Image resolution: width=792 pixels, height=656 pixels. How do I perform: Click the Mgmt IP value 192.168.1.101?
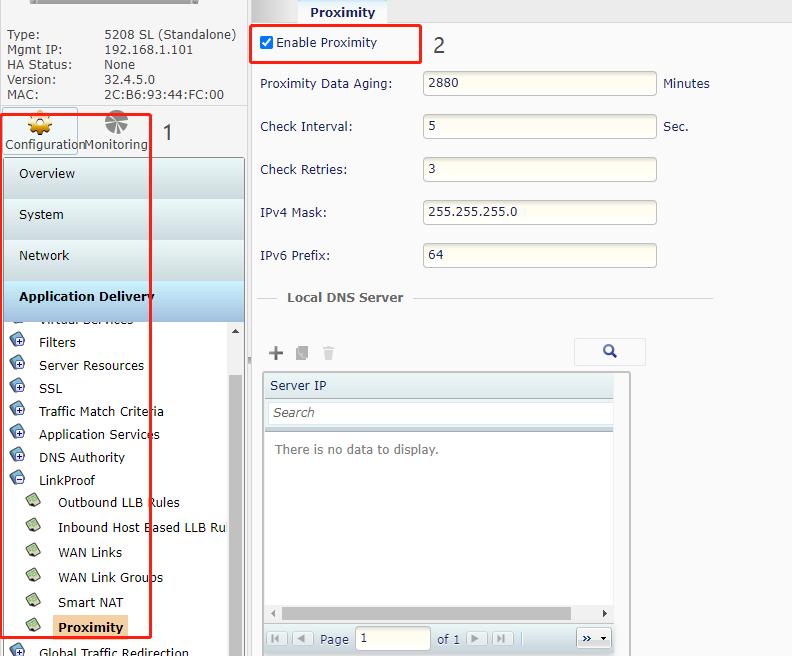(148, 50)
